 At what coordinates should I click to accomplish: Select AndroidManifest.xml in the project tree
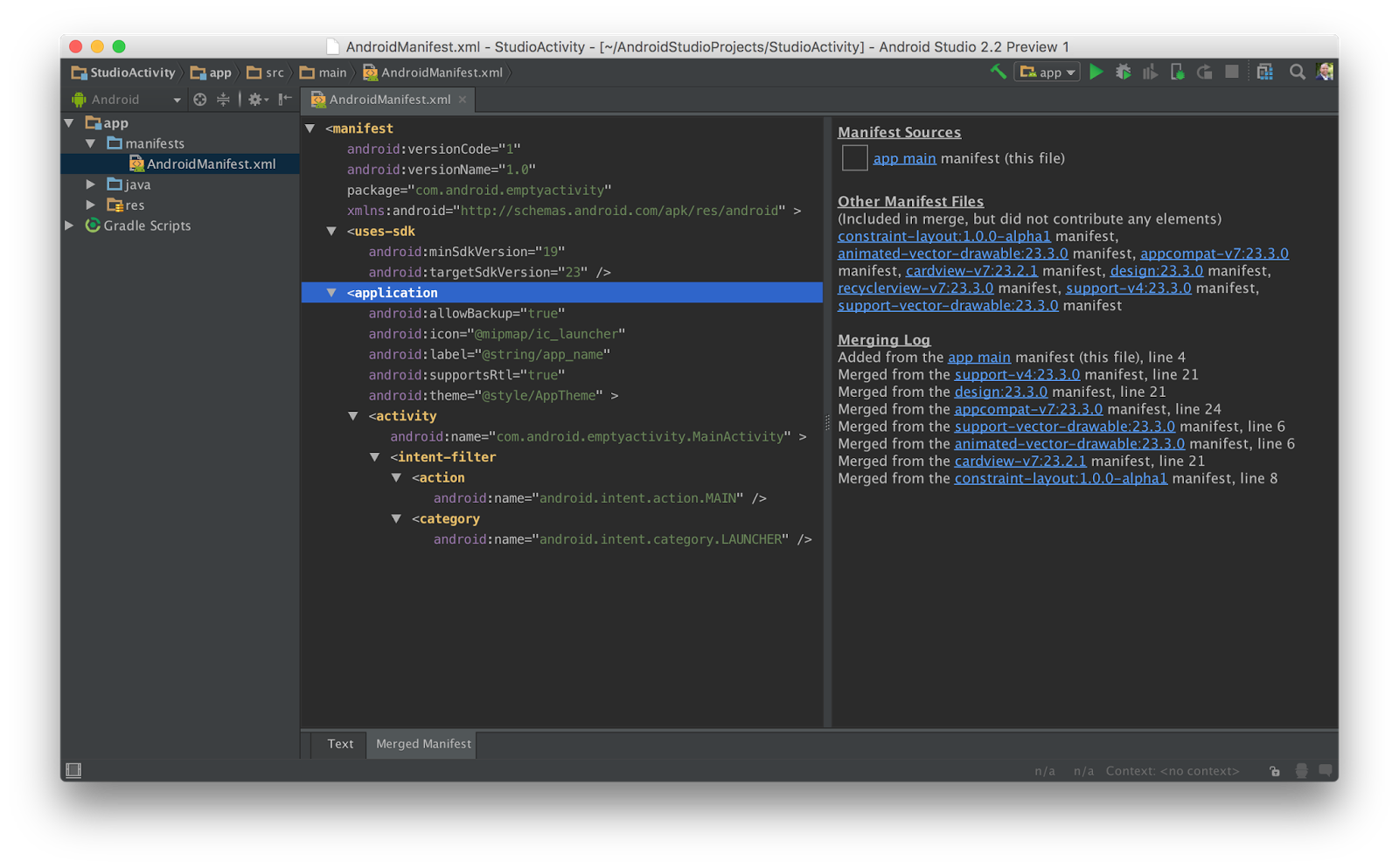coord(210,163)
